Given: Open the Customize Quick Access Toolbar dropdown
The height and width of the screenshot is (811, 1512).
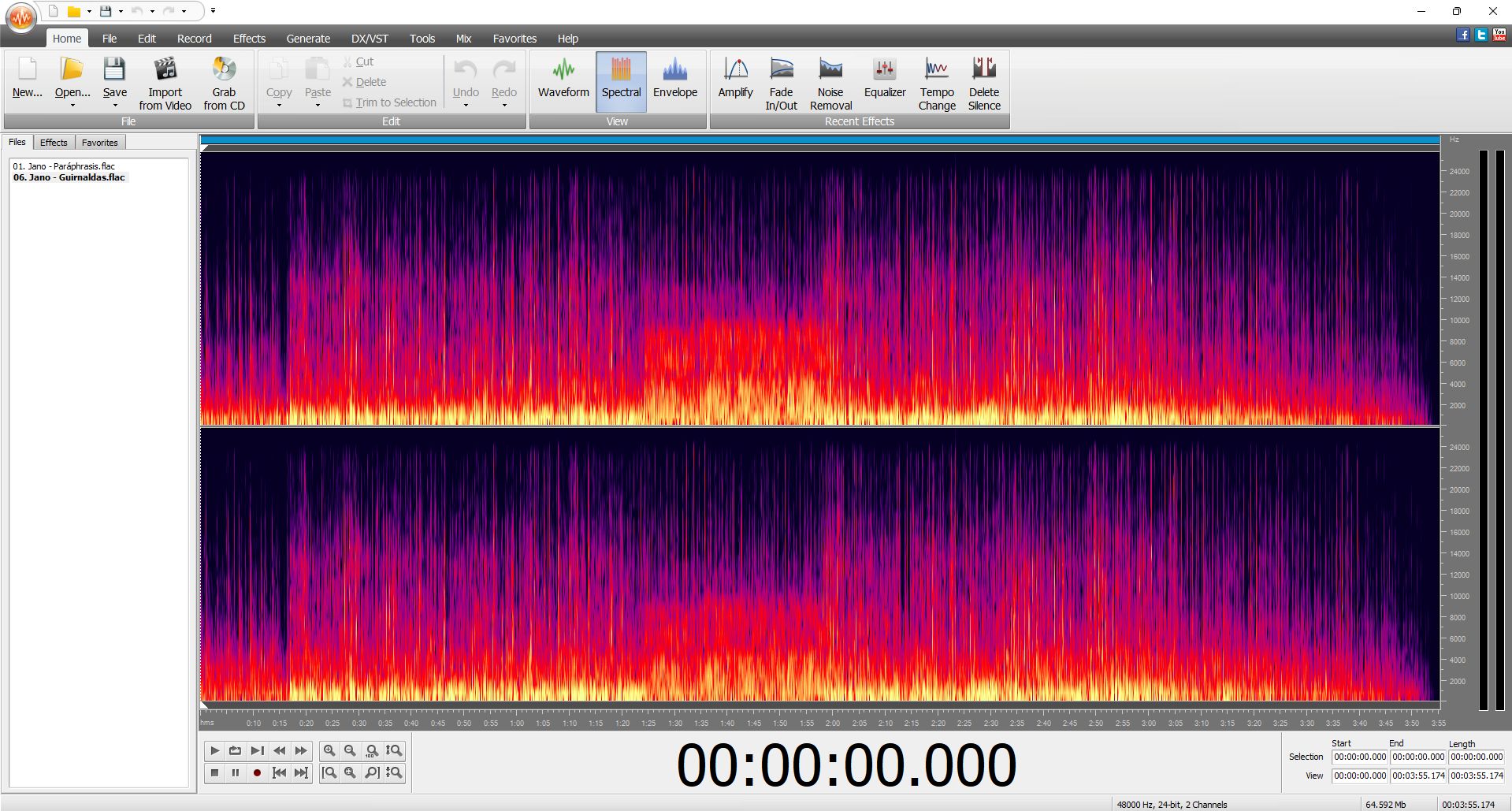Looking at the screenshot, I should pos(213,11).
